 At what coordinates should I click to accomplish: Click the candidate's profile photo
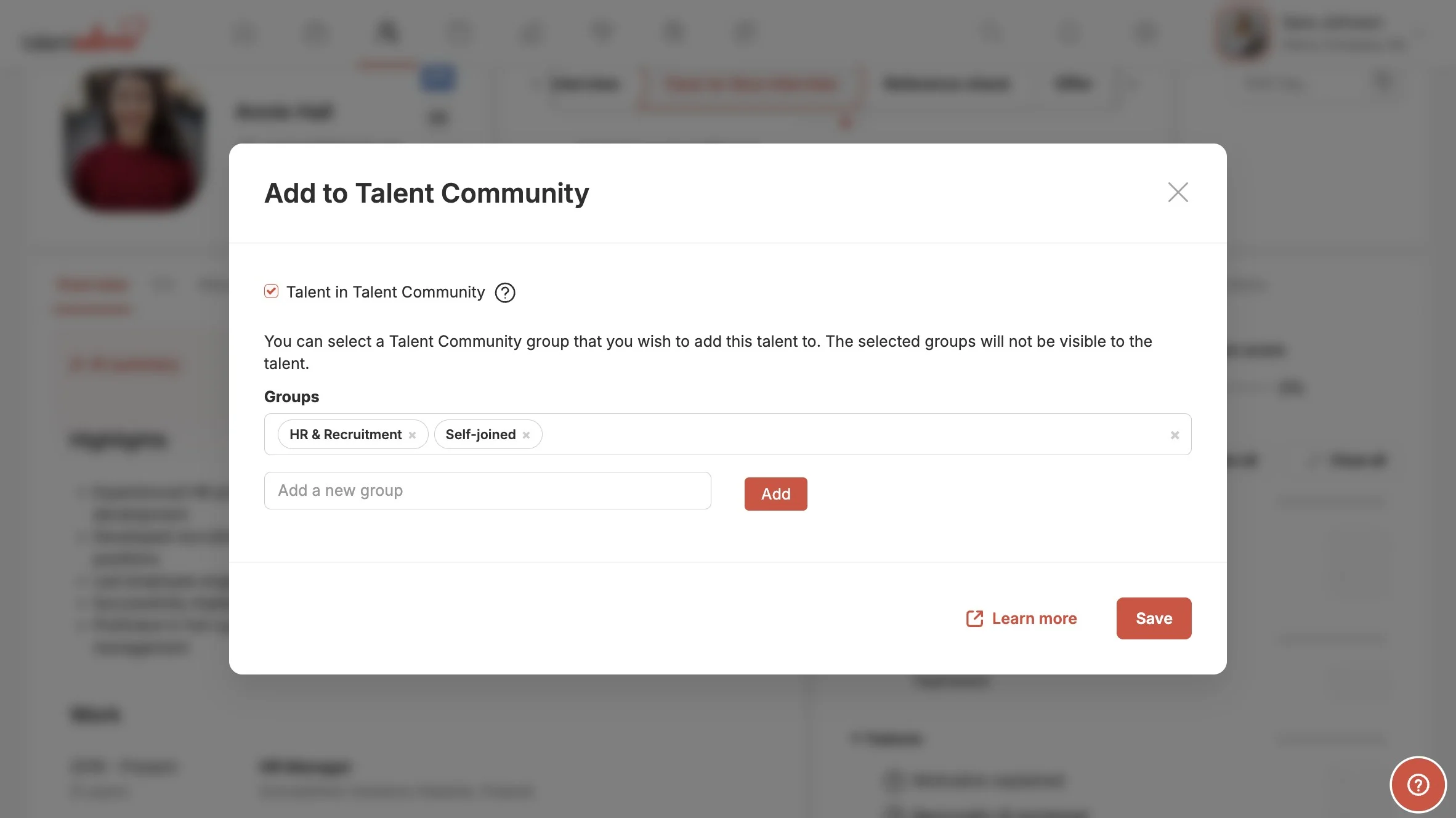coord(134,140)
